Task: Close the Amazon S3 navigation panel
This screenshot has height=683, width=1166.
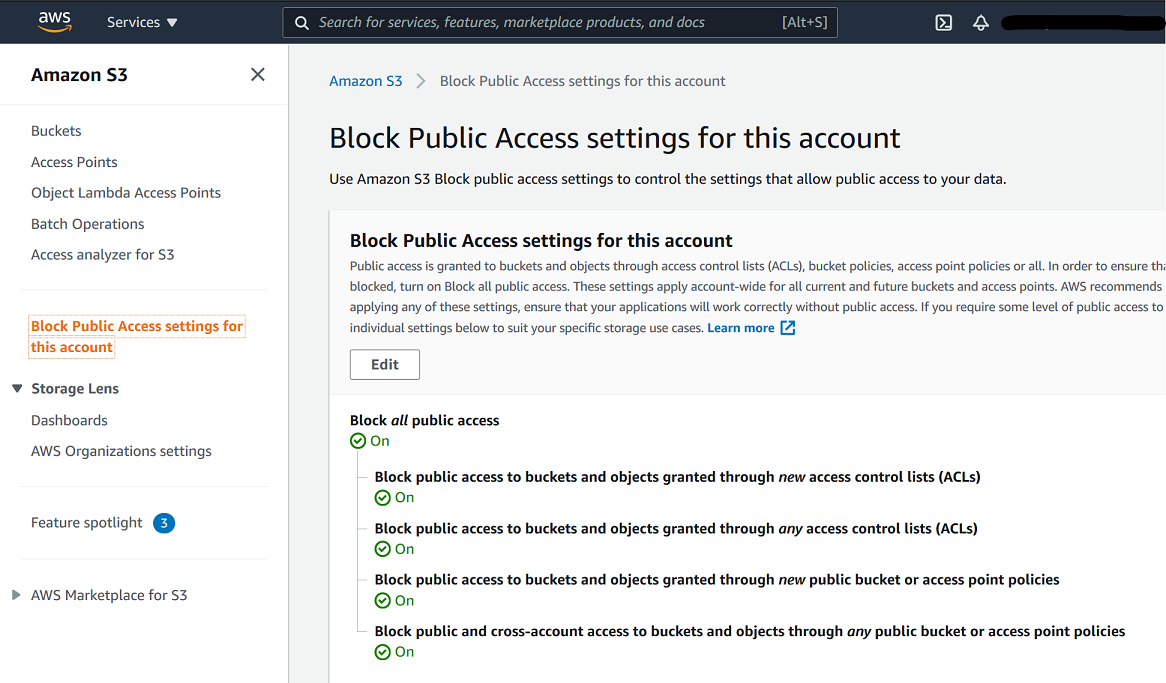Action: [257, 74]
